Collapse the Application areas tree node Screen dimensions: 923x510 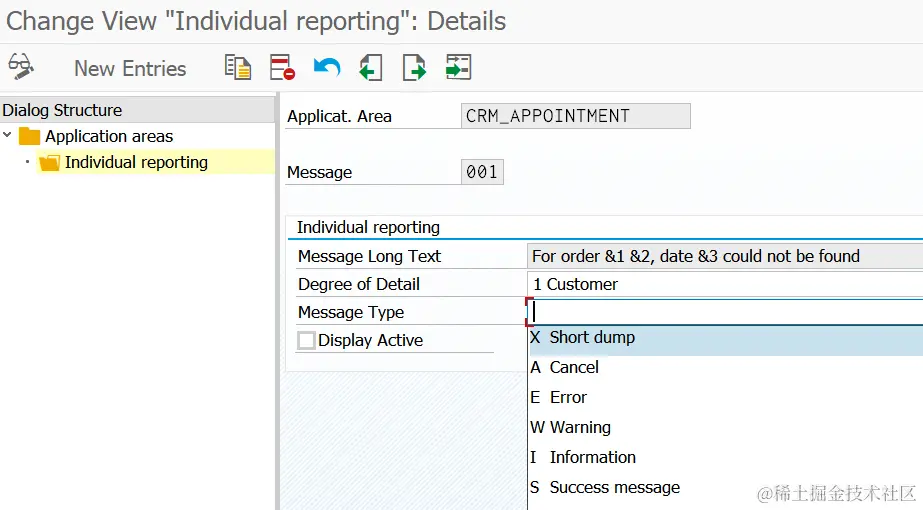click(x=7, y=135)
